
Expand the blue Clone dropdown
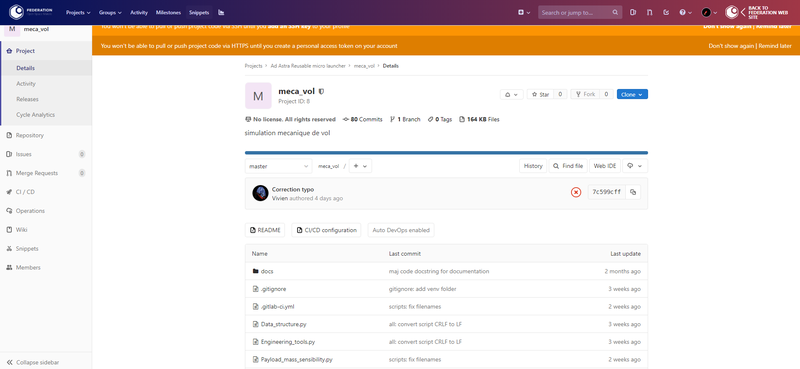click(x=632, y=94)
